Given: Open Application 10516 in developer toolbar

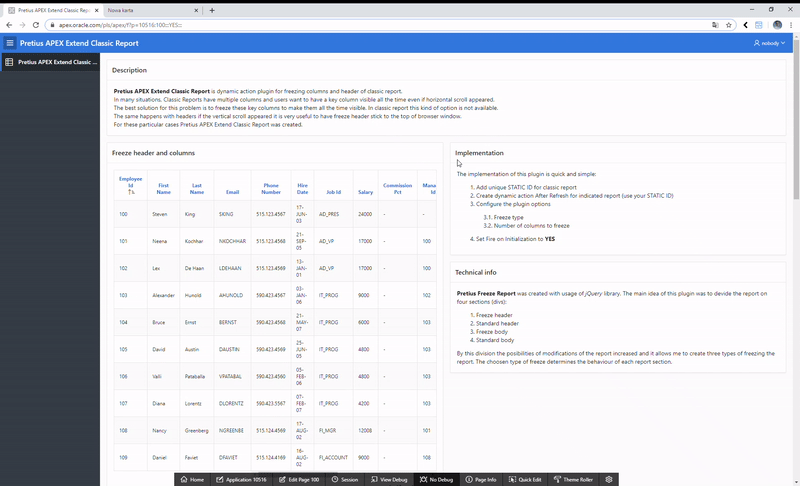Looking at the screenshot, I should (x=241, y=479).
